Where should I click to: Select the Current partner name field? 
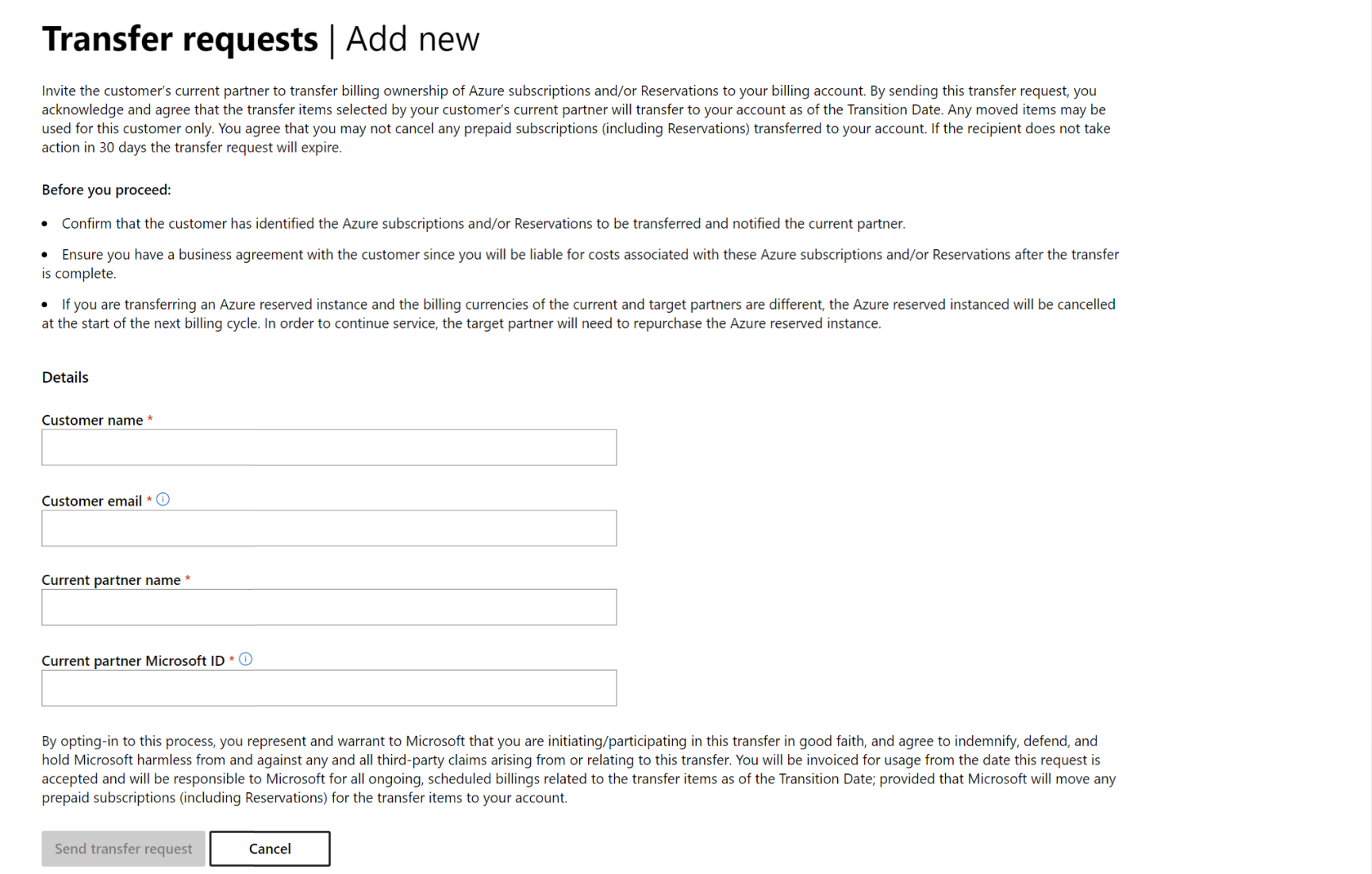[x=329, y=607]
